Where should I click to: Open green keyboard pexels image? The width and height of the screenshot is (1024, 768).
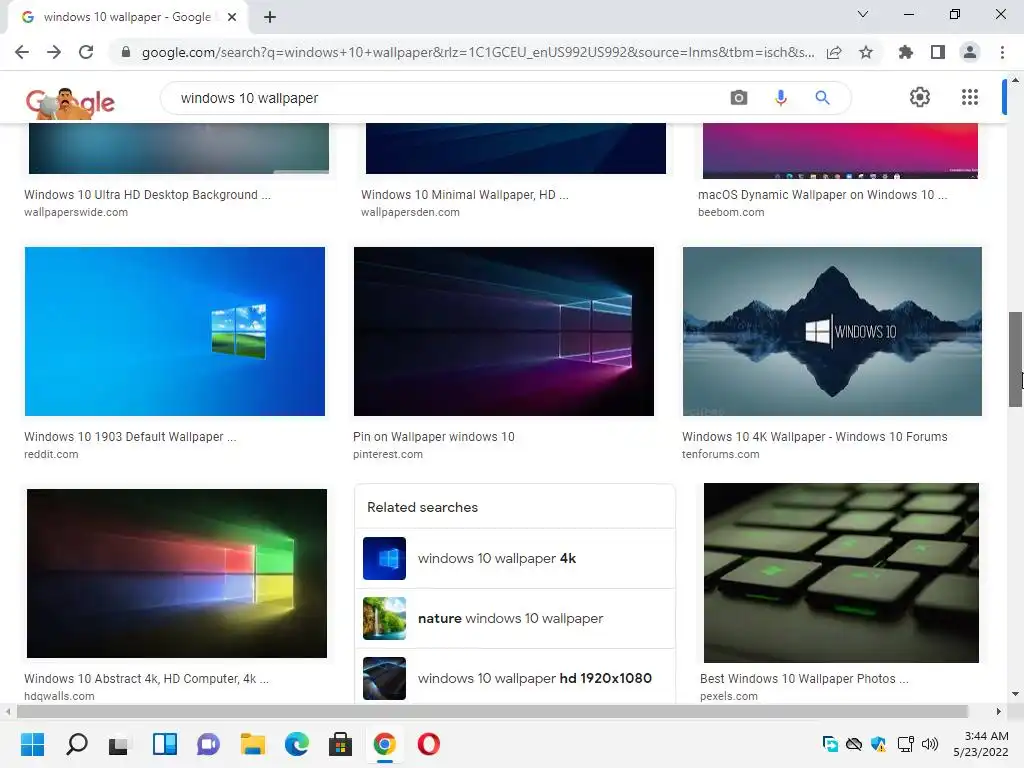[841, 573]
